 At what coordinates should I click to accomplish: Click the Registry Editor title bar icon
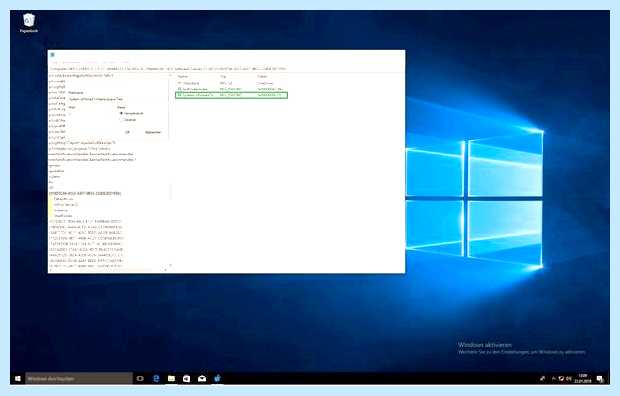[52, 55]
